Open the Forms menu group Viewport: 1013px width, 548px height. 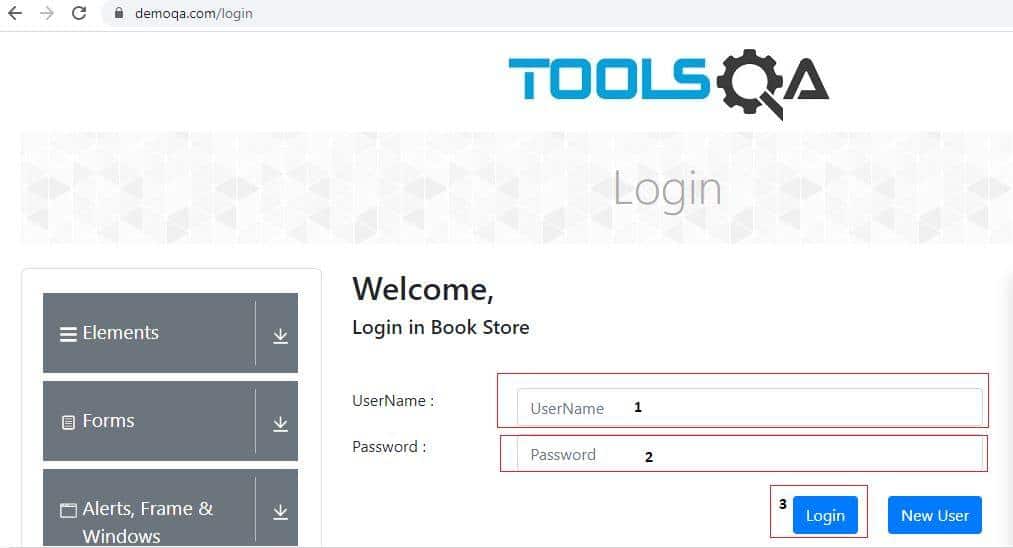pyautogui.click(x=171, y=421)
